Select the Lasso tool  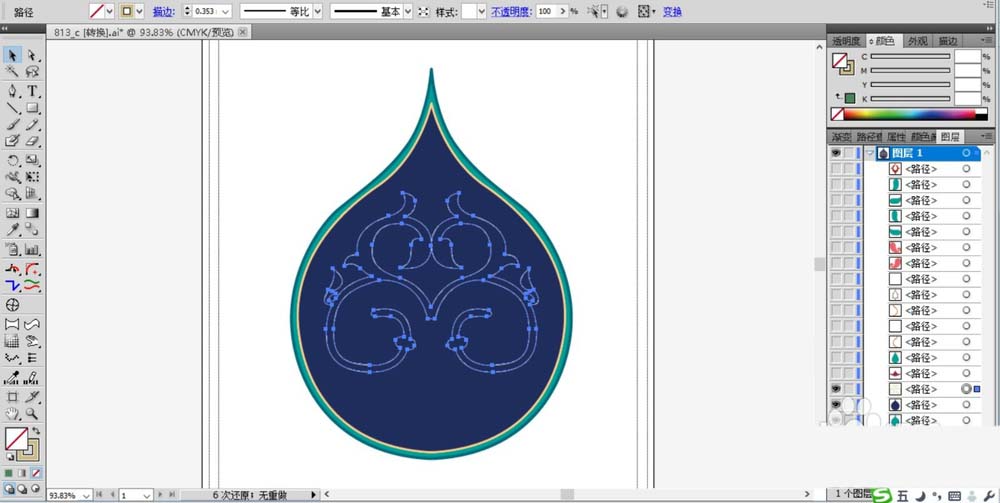click(x=32, y=71)
